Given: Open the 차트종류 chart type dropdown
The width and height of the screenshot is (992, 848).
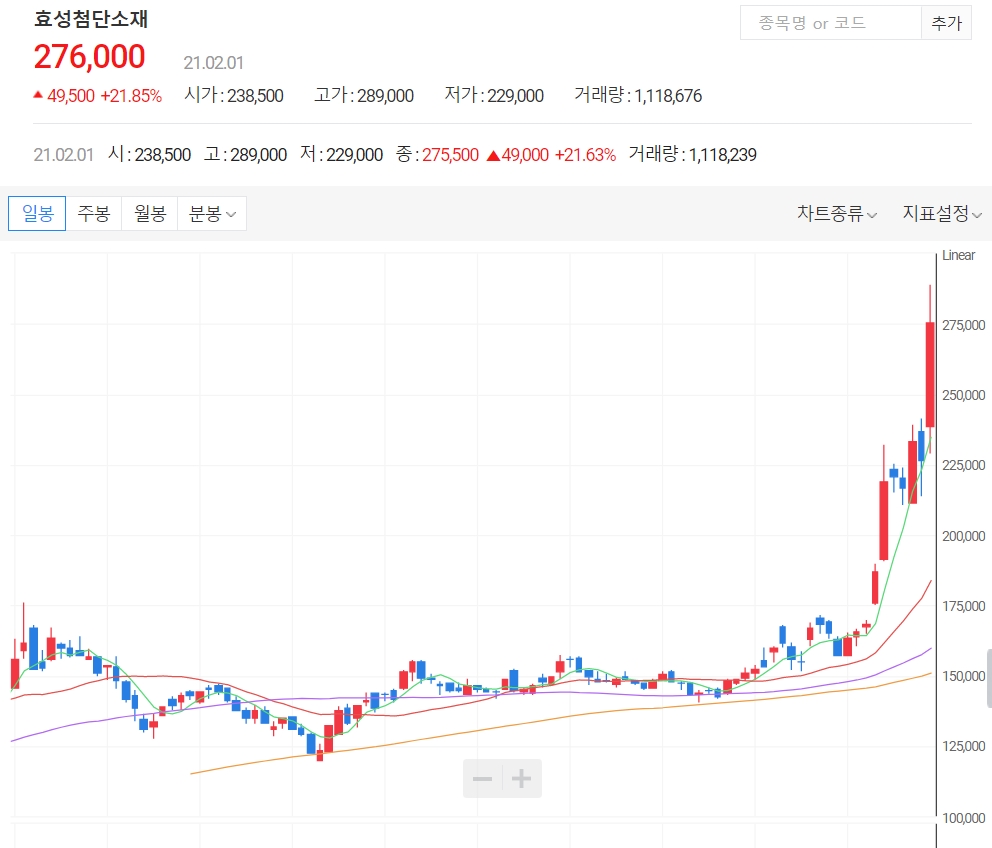Looking at the screenshot, I should (x=836, y=213).
